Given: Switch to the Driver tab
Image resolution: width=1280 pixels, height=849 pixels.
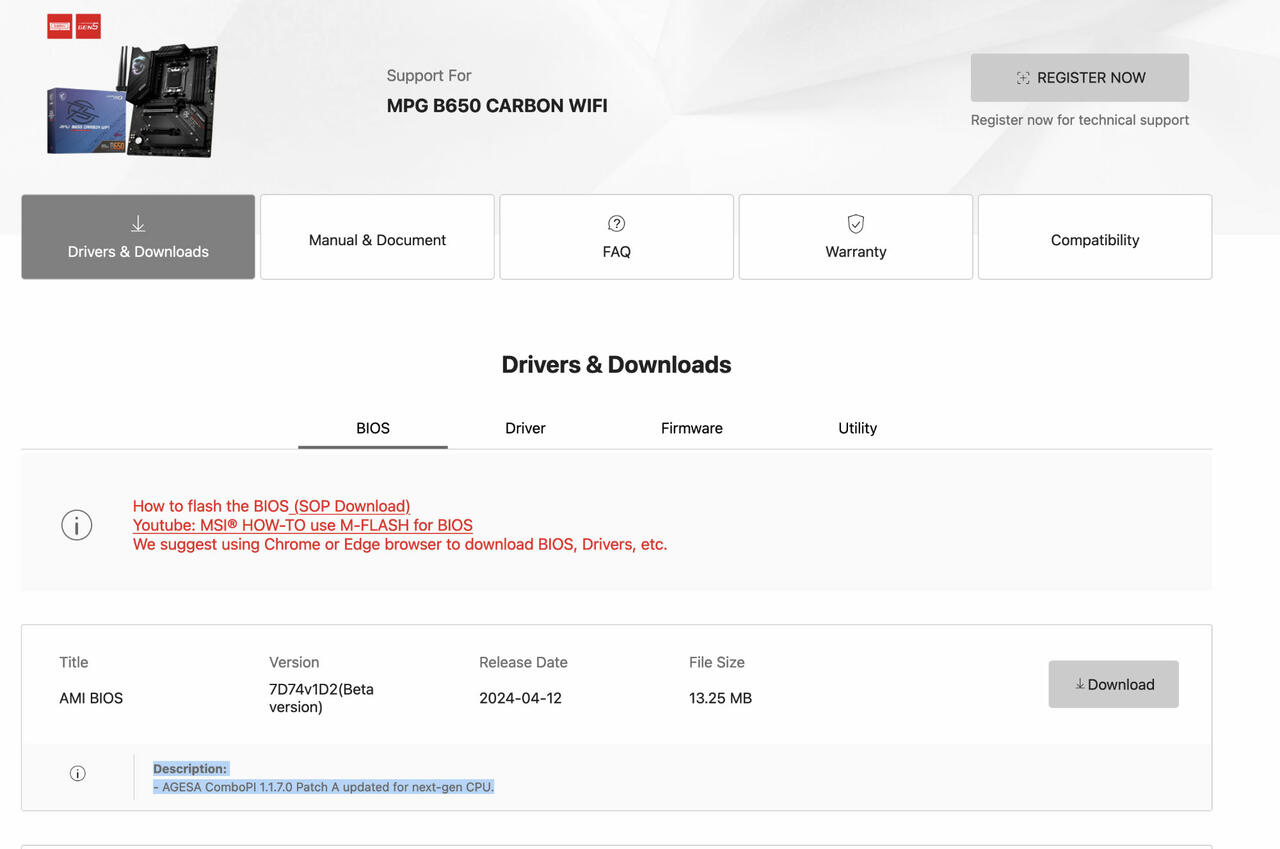Looking at the screenshot, I should (x=525, y=428).
